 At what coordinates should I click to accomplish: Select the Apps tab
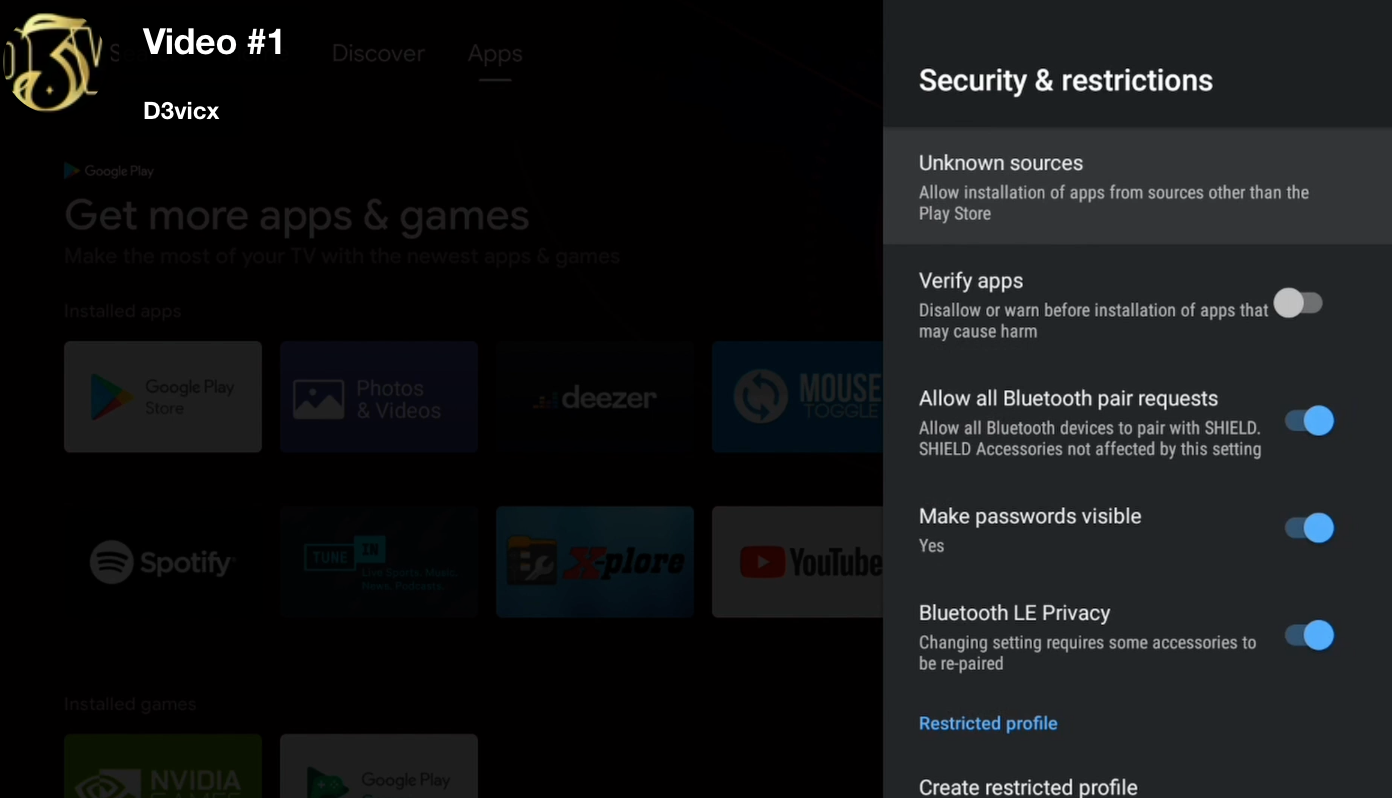point(495,53)
